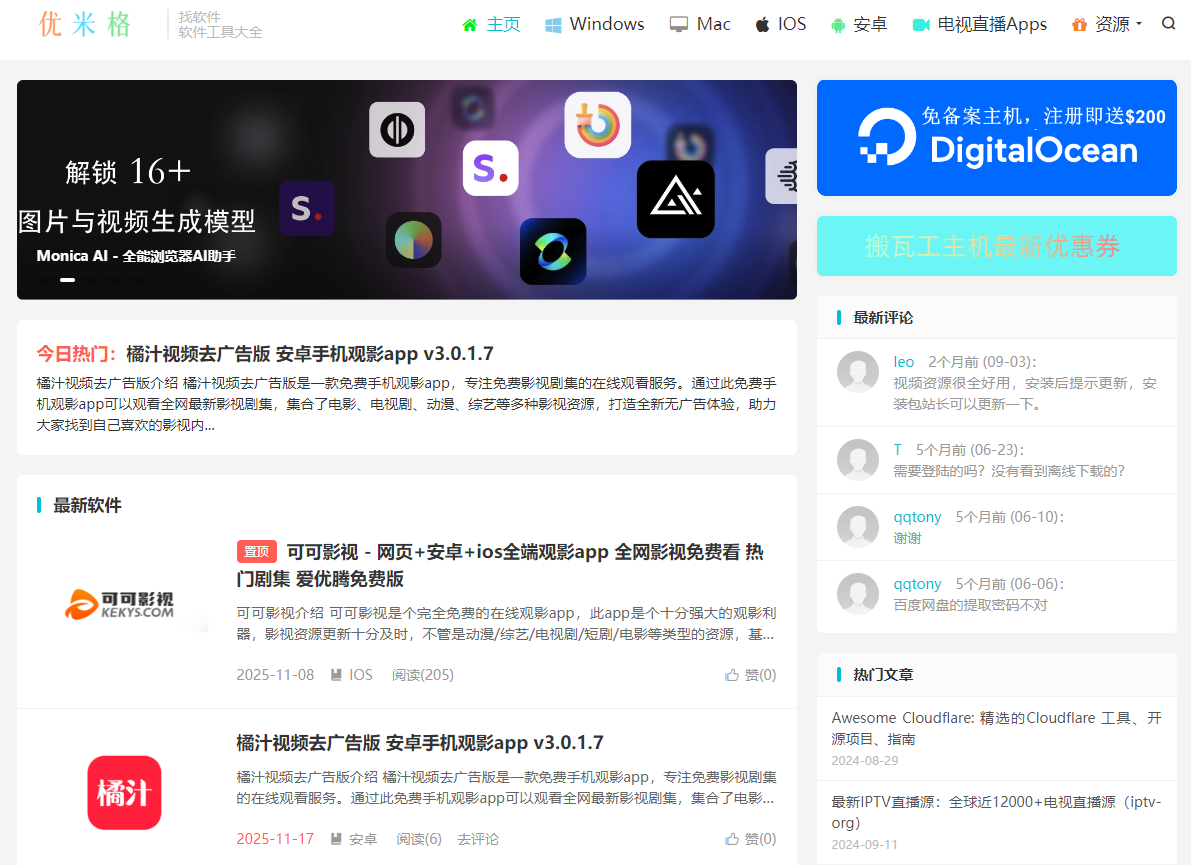The height and width of the screenshot is (865, 1191).
Task: Click the Mac monitor icon
Action: tap(679, 25)
